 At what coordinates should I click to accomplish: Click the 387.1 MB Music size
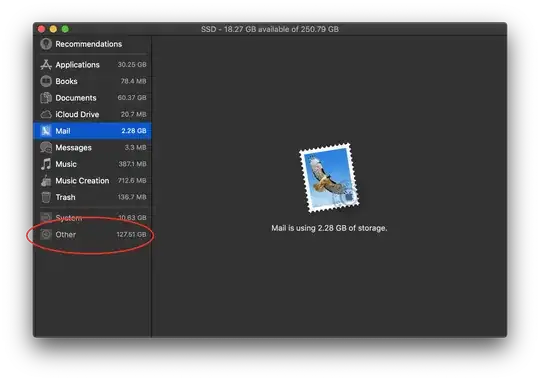click(132, 164)
